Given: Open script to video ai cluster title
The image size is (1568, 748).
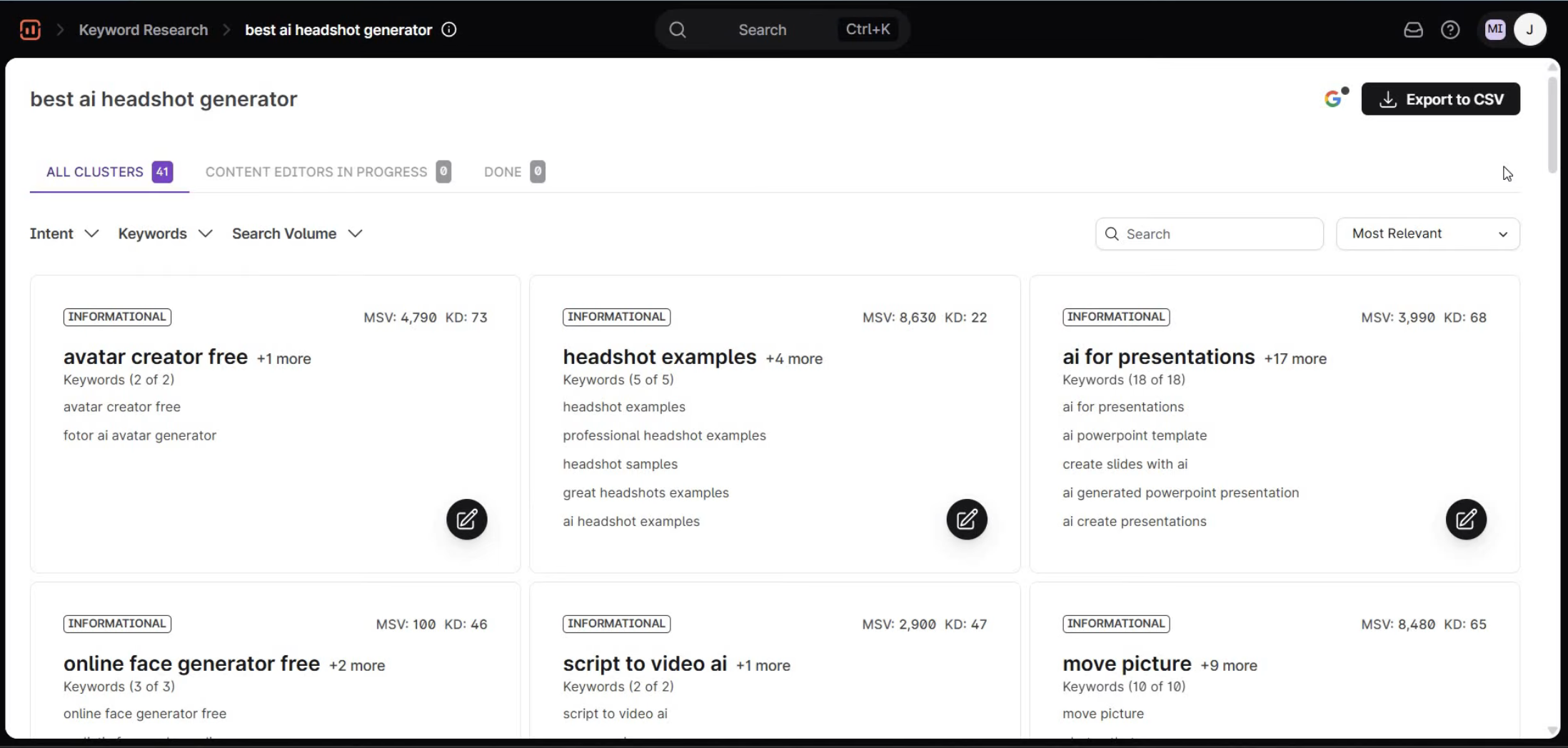Looking at the screenshot, I should point(645,663).
